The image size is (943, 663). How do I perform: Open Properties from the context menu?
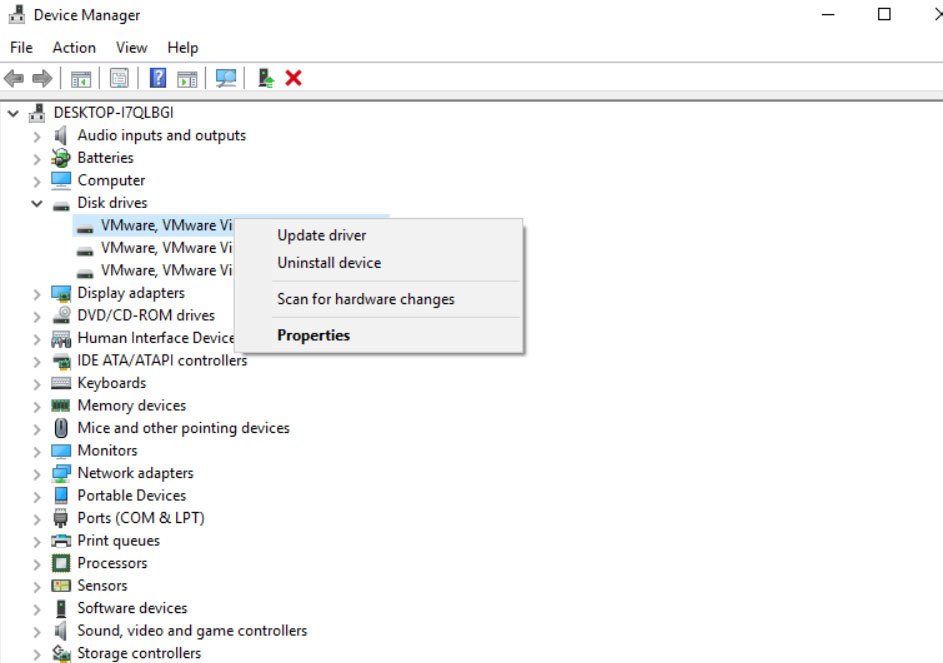(379, 335)
